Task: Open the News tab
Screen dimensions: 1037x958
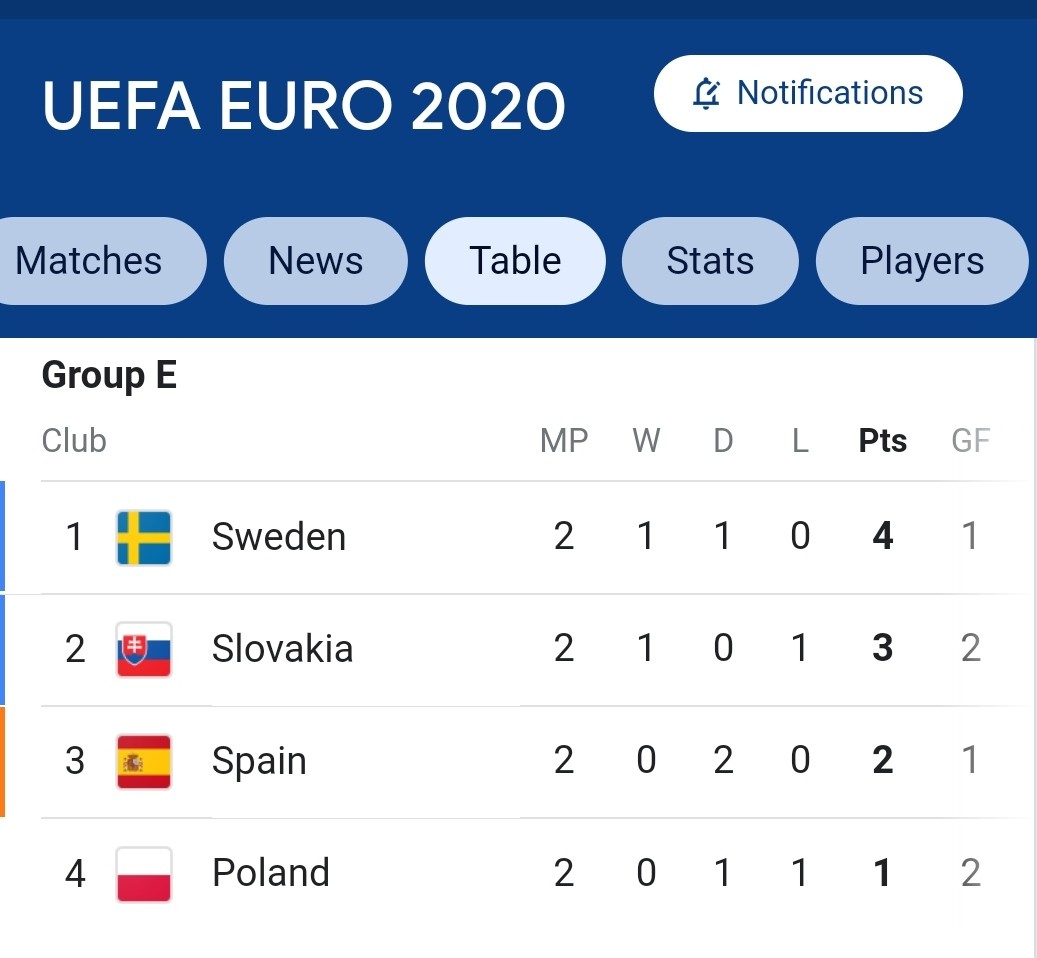Action: pyautogui.click(x=316, y=261)
